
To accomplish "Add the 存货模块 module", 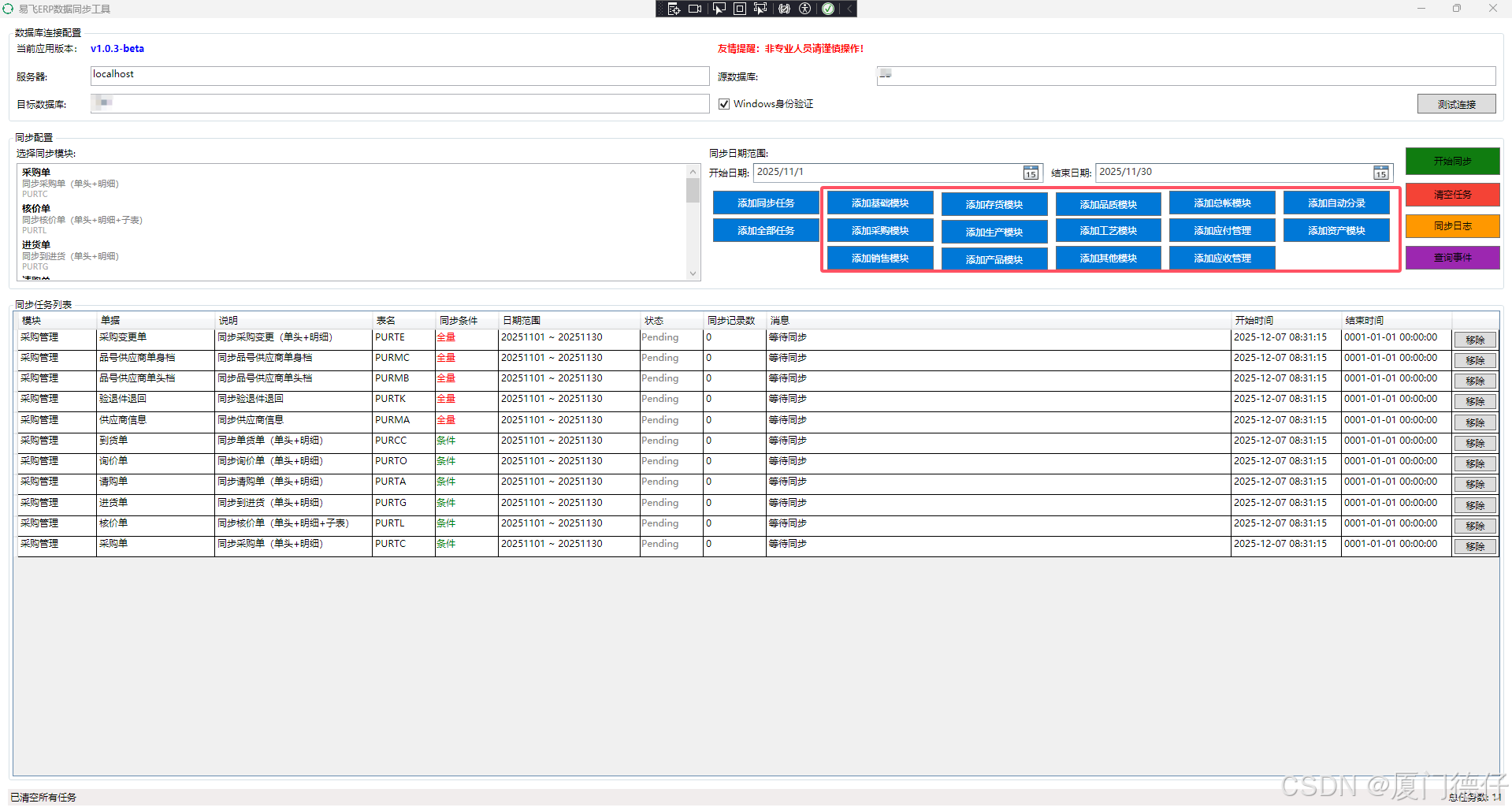I will pos(994,204).
